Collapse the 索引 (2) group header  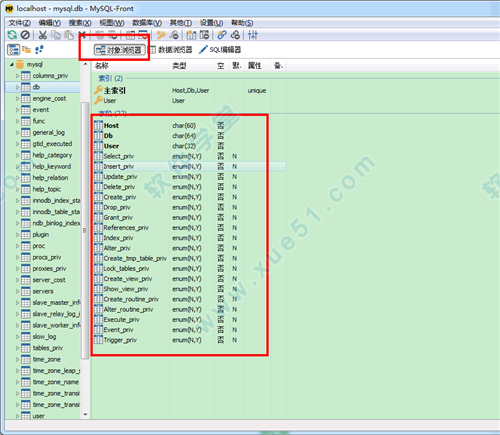(110, 78)
